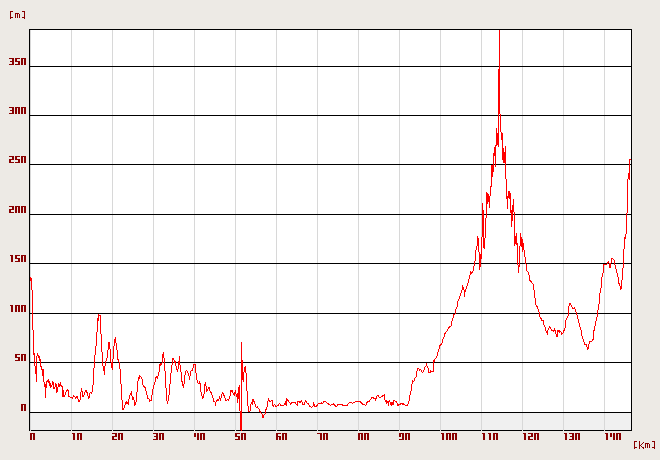Select the 30 label on the distance axis
The width and height of the screenshot is (660, 460).
tap(158, 437)
